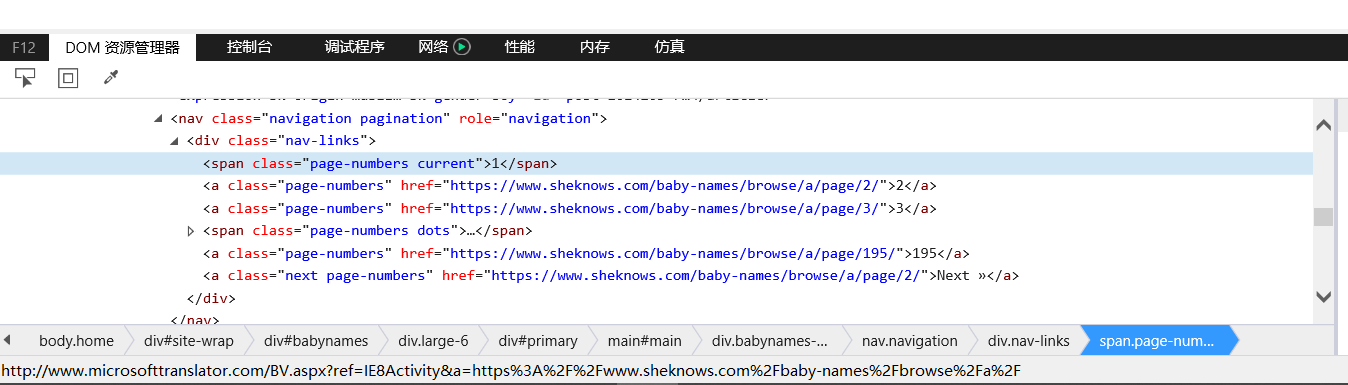
Task: Click the microsofttranslator URL in status bar
Action: point(511,371)
